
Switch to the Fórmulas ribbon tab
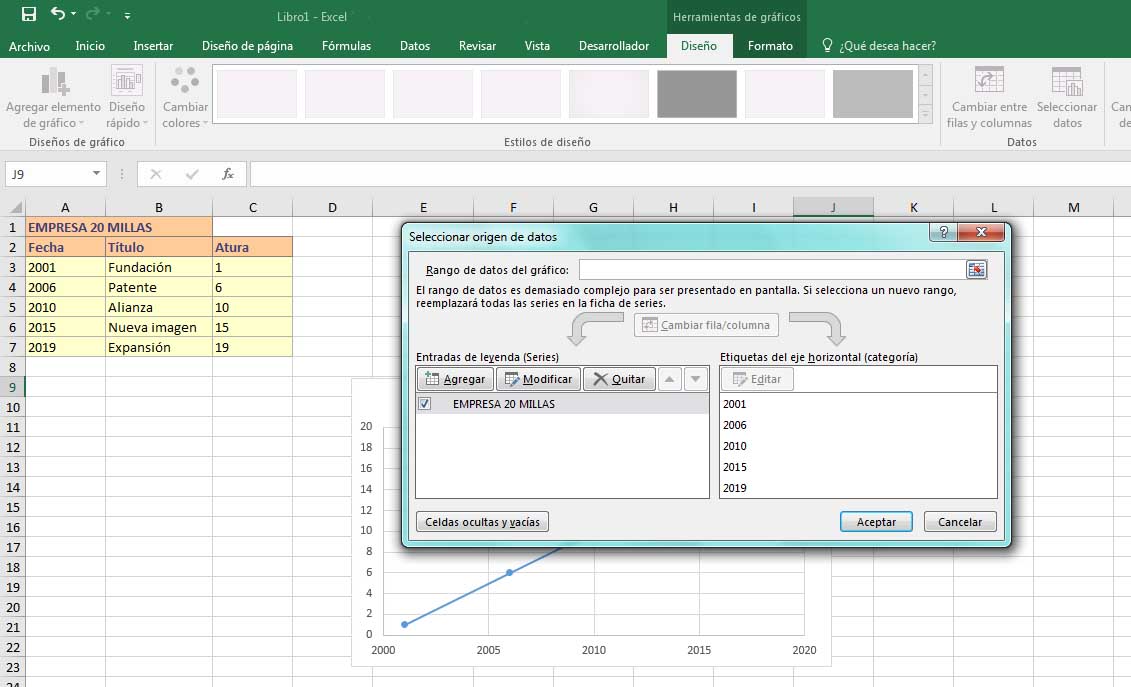pyautogui.click(x=346, y=45)
